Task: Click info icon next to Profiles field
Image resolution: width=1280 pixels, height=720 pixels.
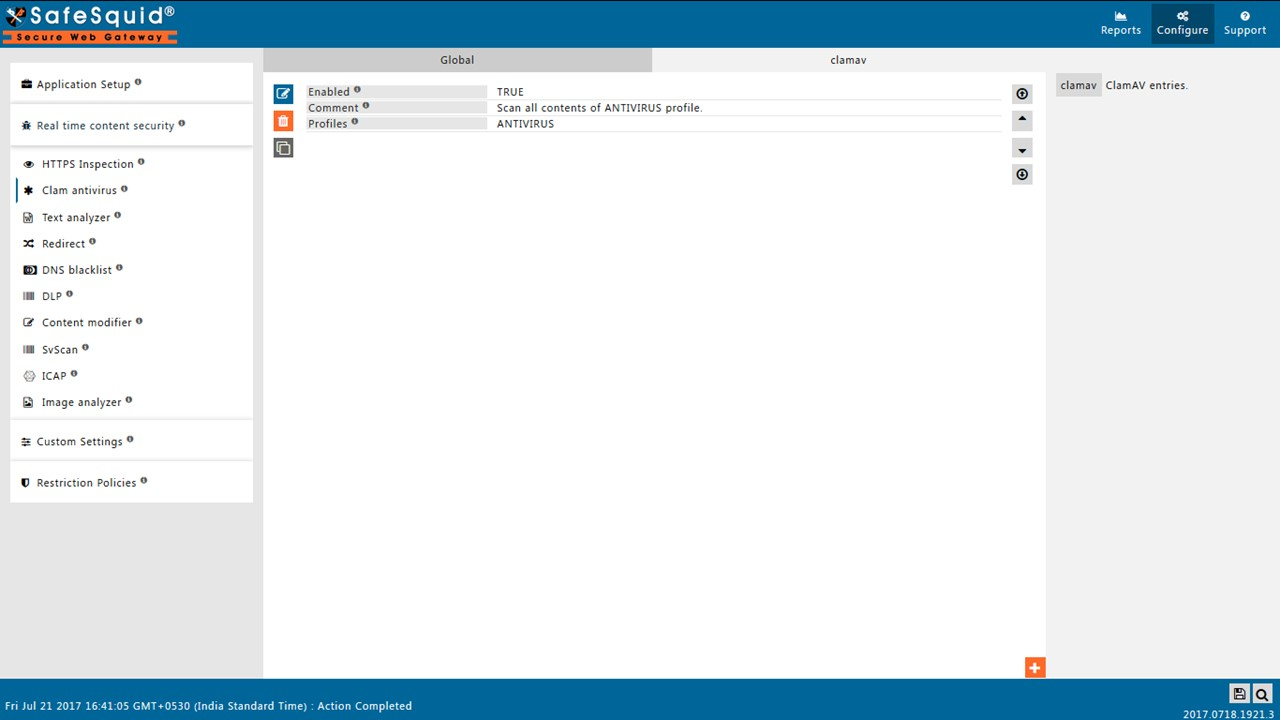Action: click(x=355, y=122)
